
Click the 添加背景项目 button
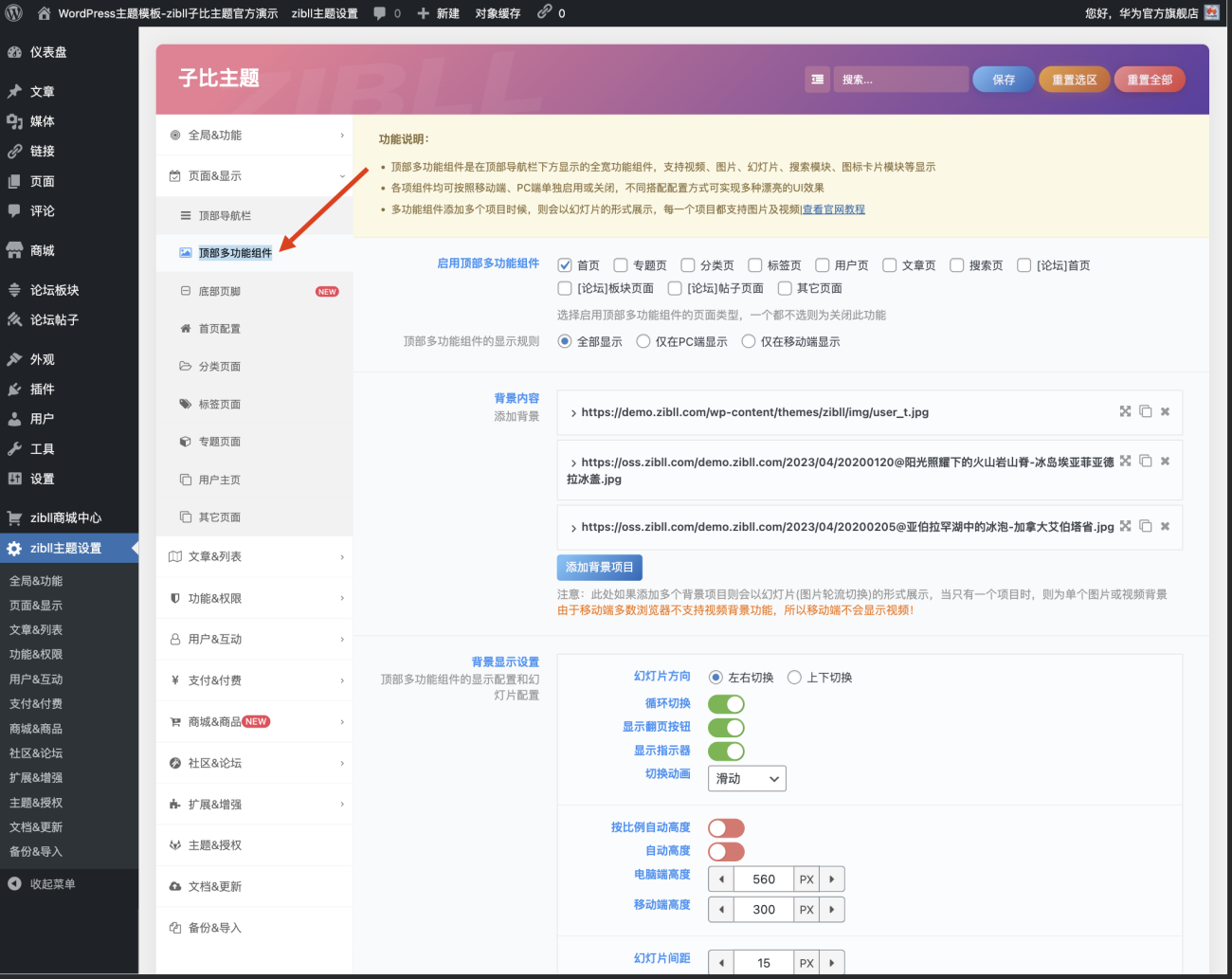point(599,568)
